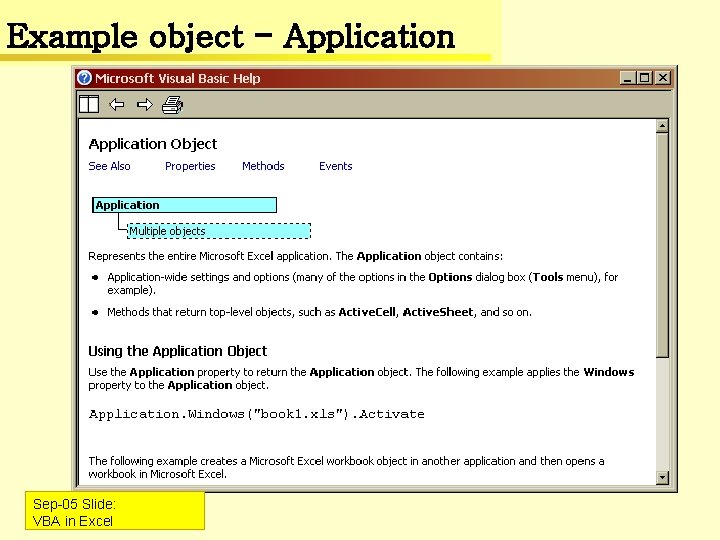Viewport: 720px width, 540px height.
Task: Open the Methods link
Action: tap(263, 166)
